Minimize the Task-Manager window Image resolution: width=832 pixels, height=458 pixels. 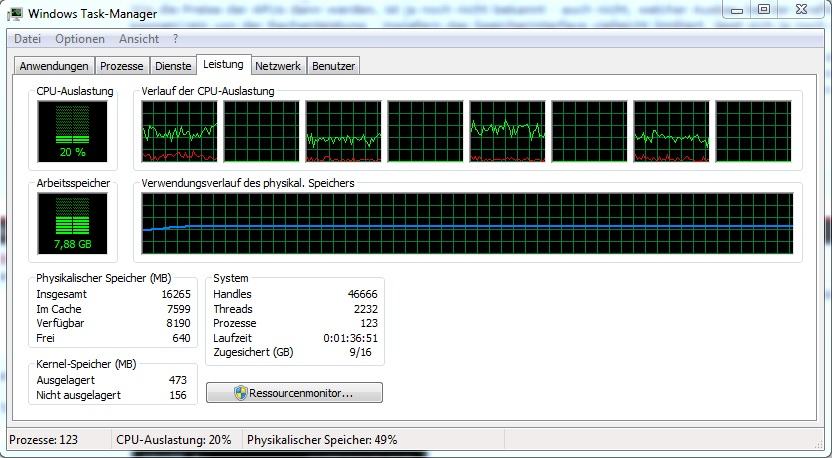click(736, 9)
